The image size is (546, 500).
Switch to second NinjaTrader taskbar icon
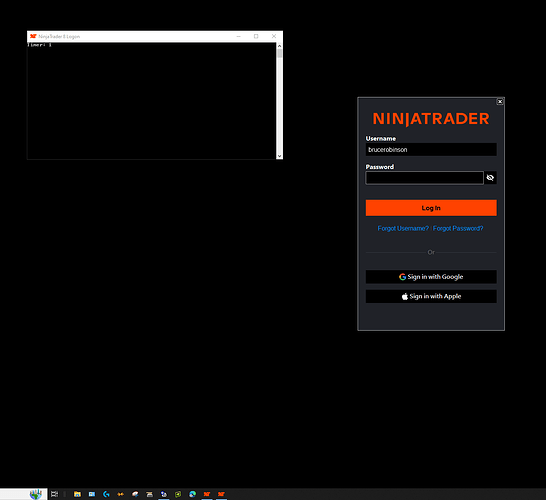click(x=221, y=494)
